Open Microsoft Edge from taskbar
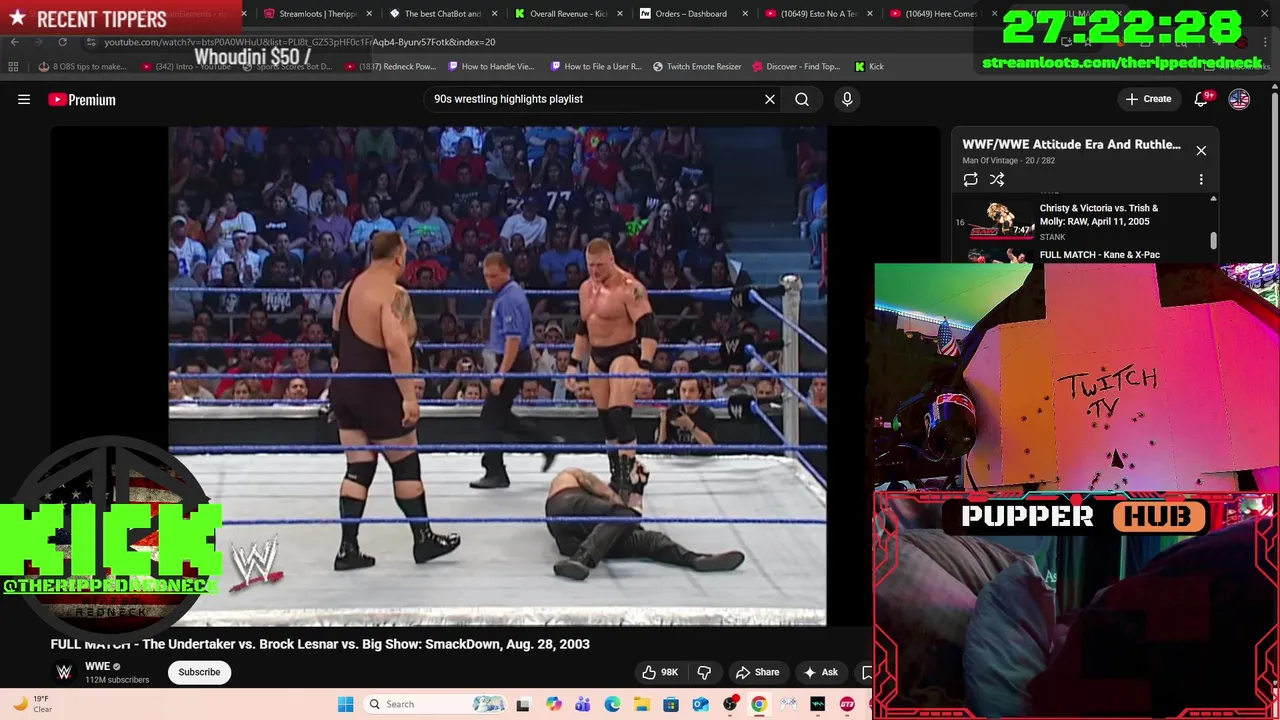This screenshot has height=720, width=1280. coord(612,704)
